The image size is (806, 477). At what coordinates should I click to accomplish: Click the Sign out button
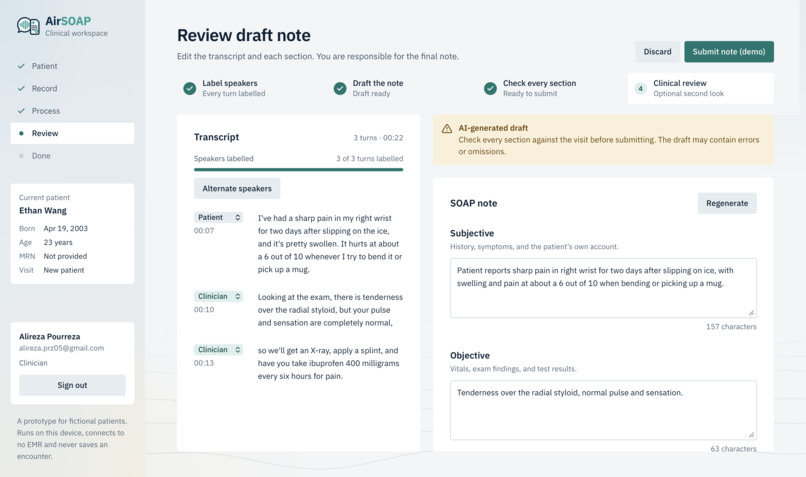point(72,385)
